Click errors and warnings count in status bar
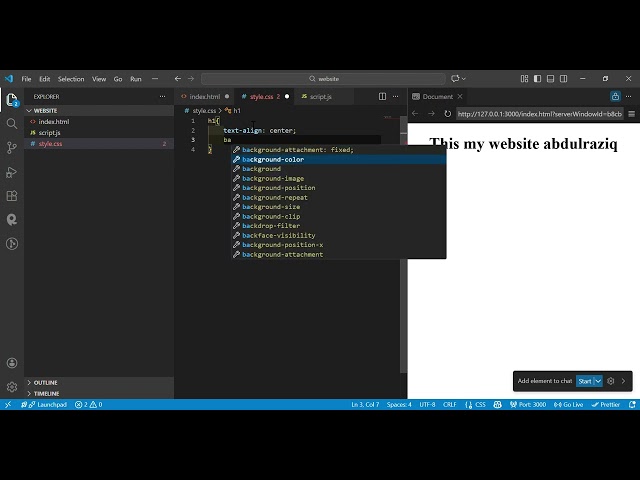 click(x=89, y=404)
